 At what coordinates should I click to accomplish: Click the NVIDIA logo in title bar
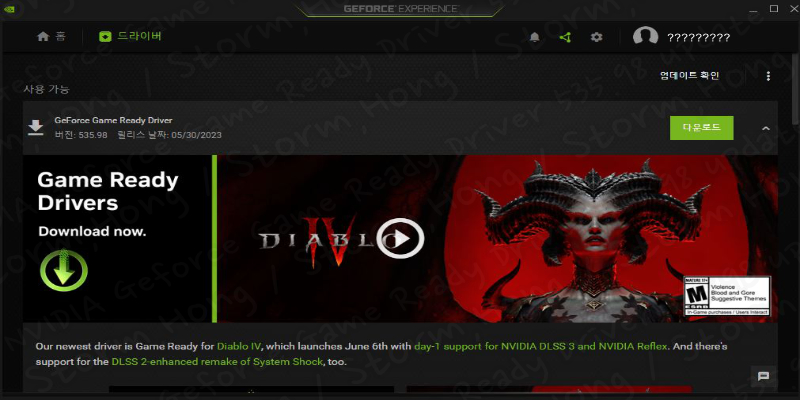click(9, 9)
